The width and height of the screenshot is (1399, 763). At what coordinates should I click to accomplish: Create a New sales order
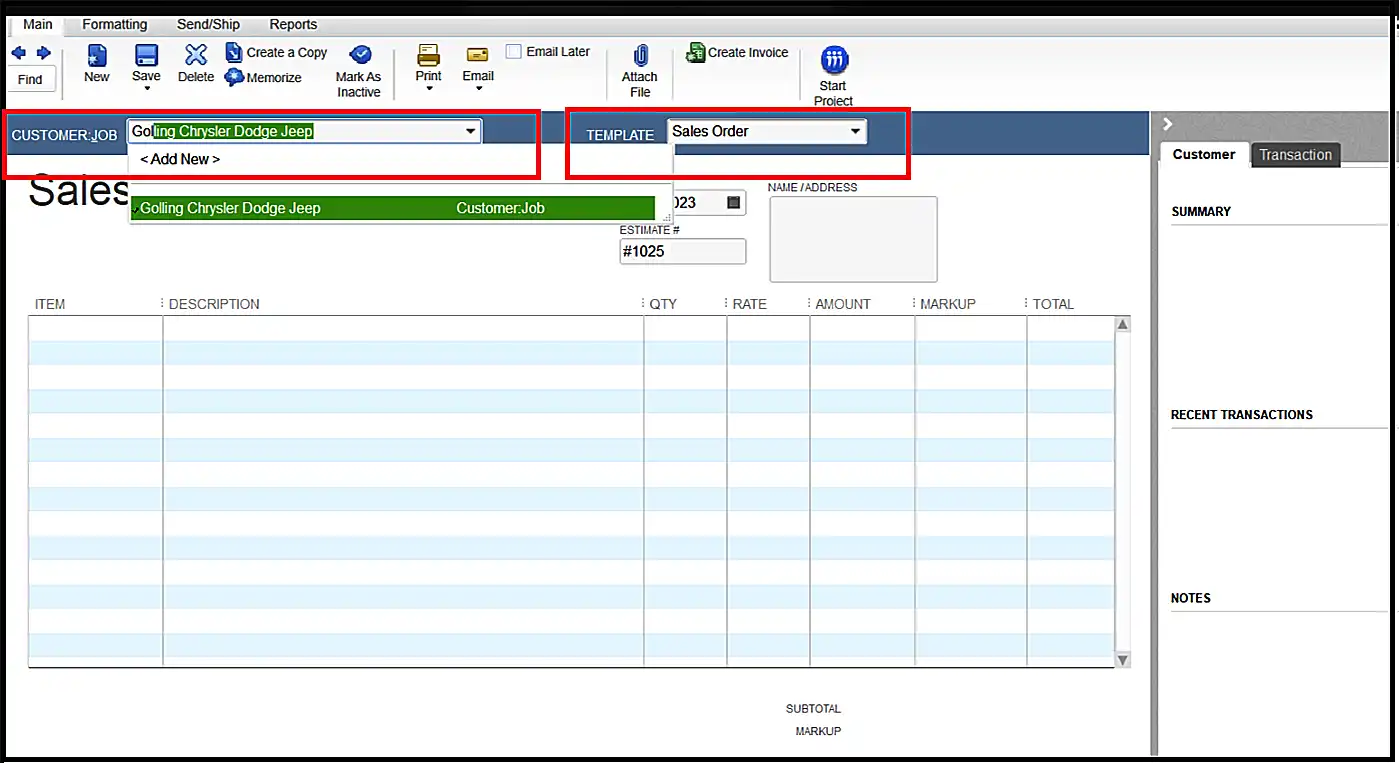point(97,64)
